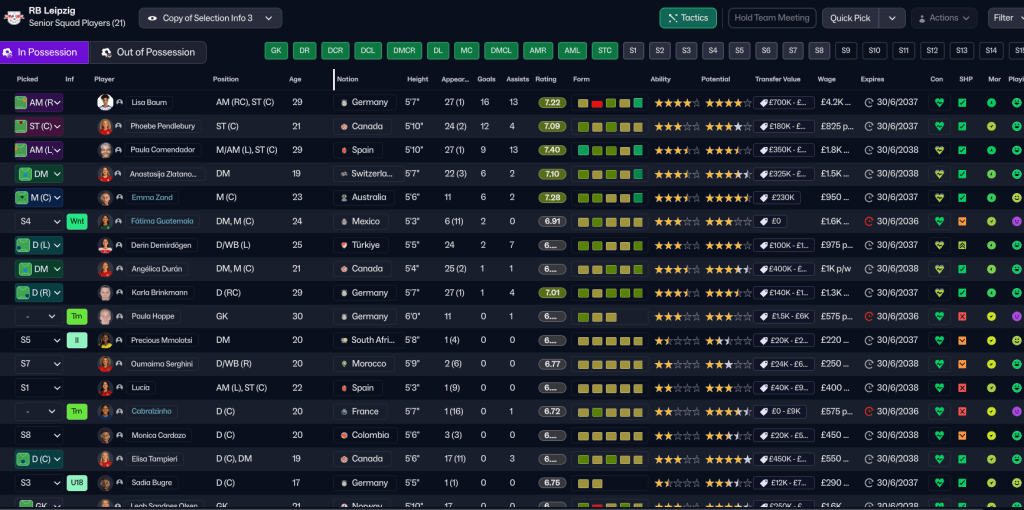The width and height of the screenshot is (1024, 510).
Task: Expand the Quick Pick arrow dropdown
Action: click(x=892, y=18)
